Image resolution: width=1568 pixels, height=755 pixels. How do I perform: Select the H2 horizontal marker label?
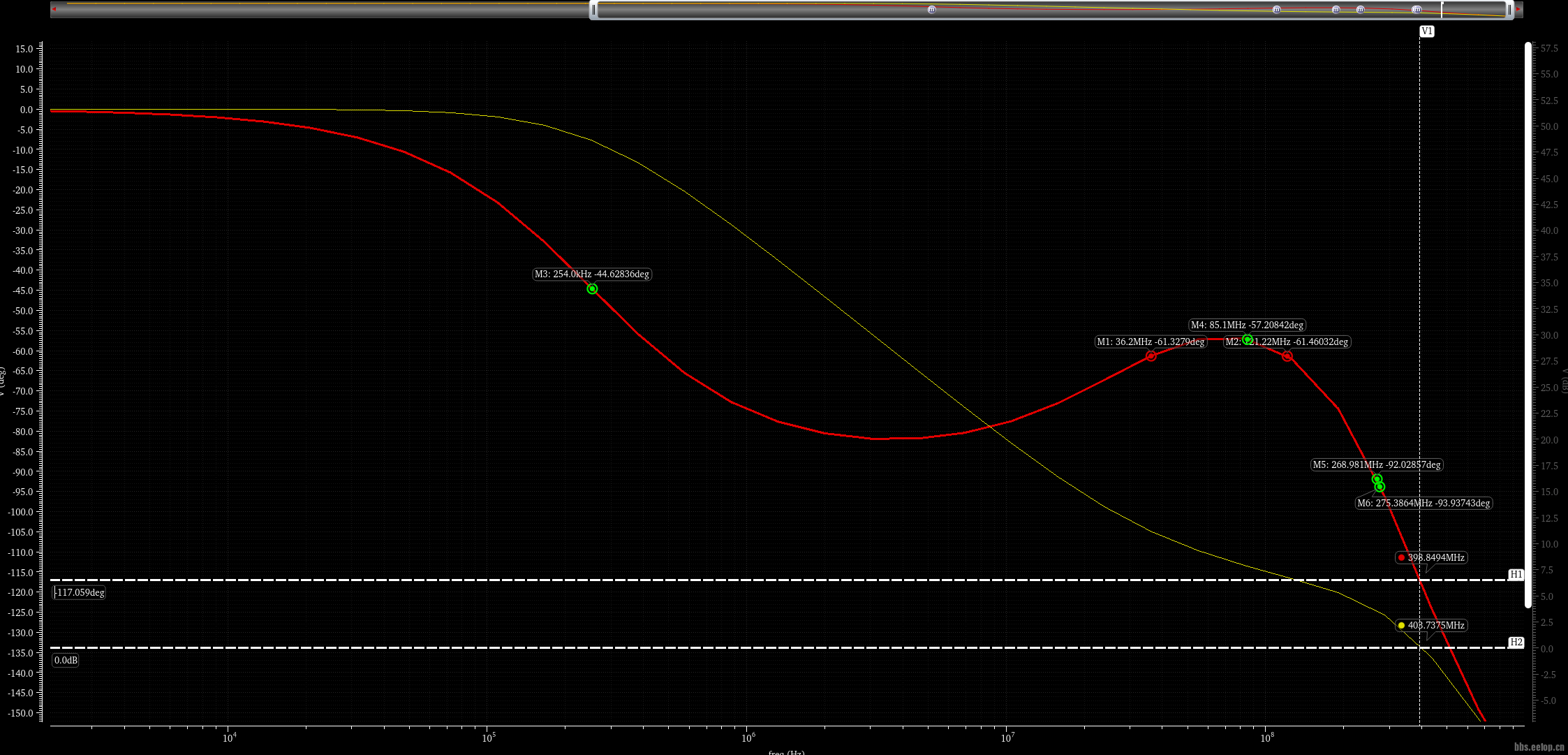pyautogui.click(x=1516, y=642)
